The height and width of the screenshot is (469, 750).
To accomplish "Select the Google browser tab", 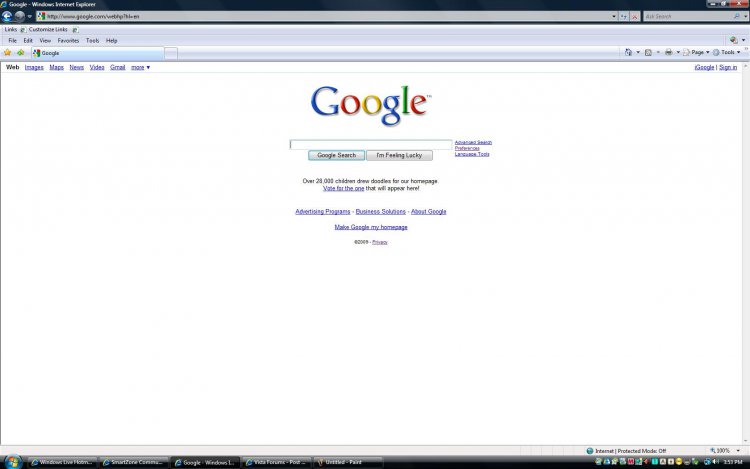I will tap(98, 53).
